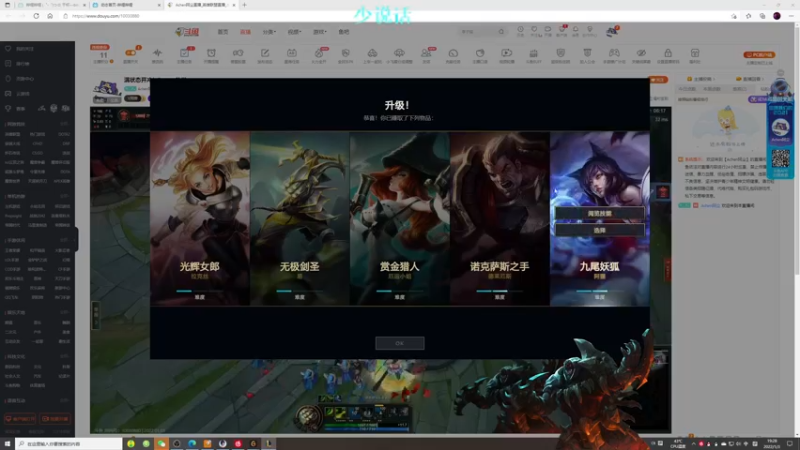800x450 pixels.
Task: Open the two-people fans toolbar icon
Action: coord(426,53)
